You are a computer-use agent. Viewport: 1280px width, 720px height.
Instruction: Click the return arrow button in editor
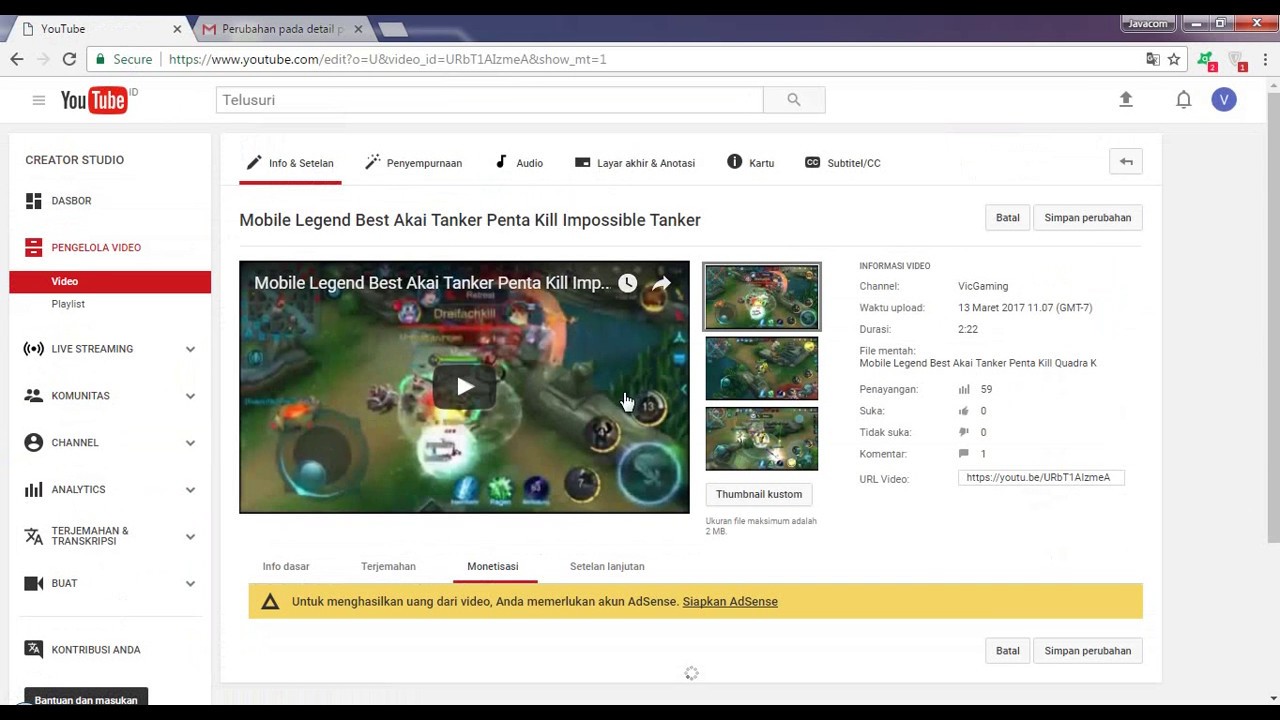point(1126,162)
